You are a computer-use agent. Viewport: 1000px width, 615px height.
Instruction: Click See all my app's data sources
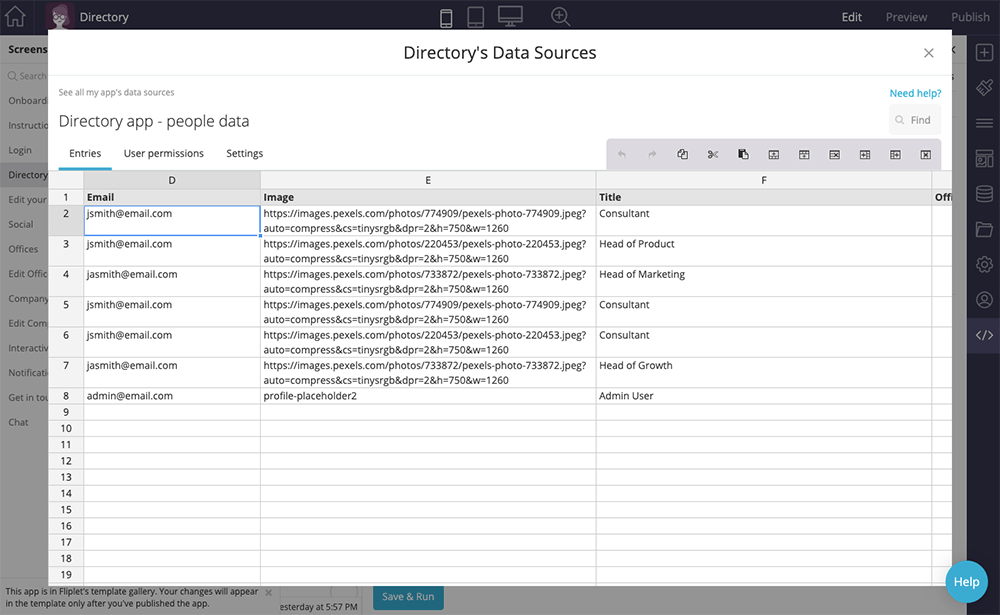coord(116,92)
